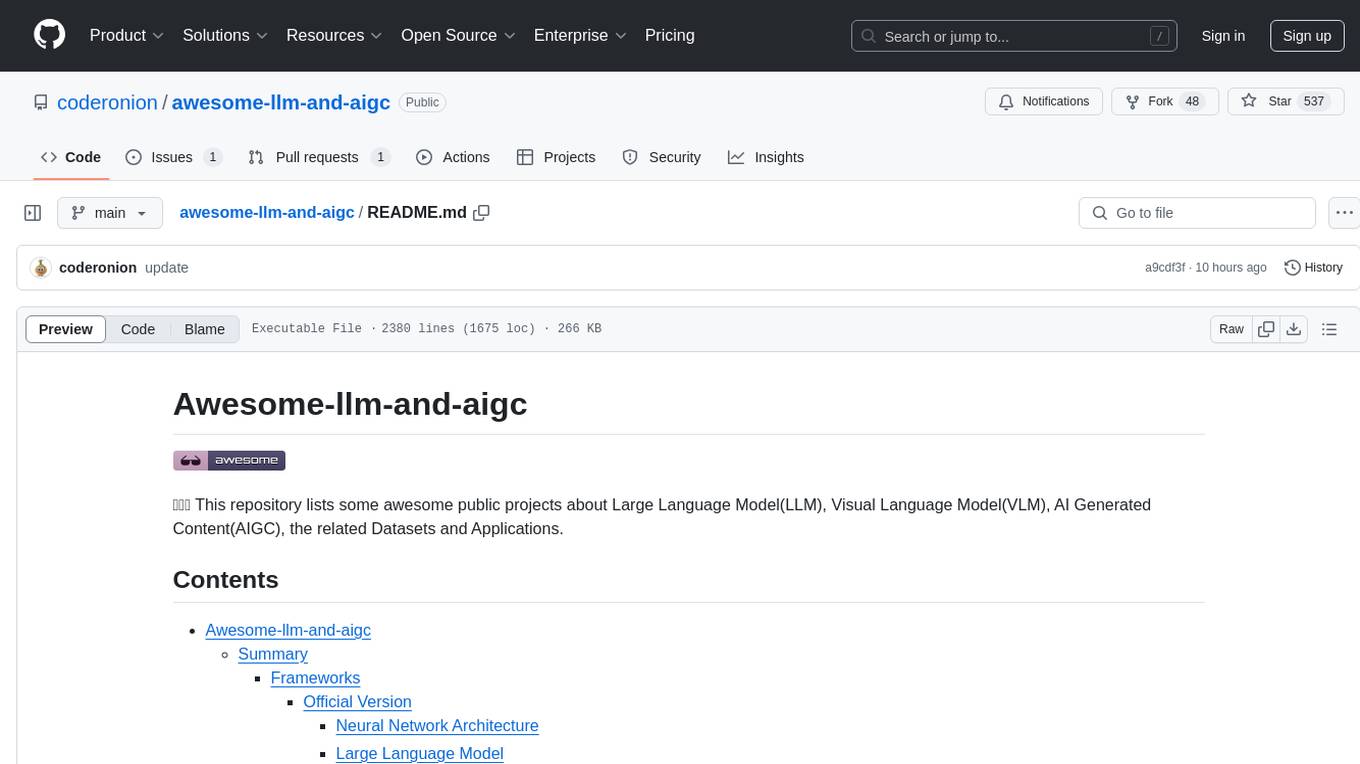Open the main branch selector dropdown
1360x764 pixels.
click(x=110, y=213)
